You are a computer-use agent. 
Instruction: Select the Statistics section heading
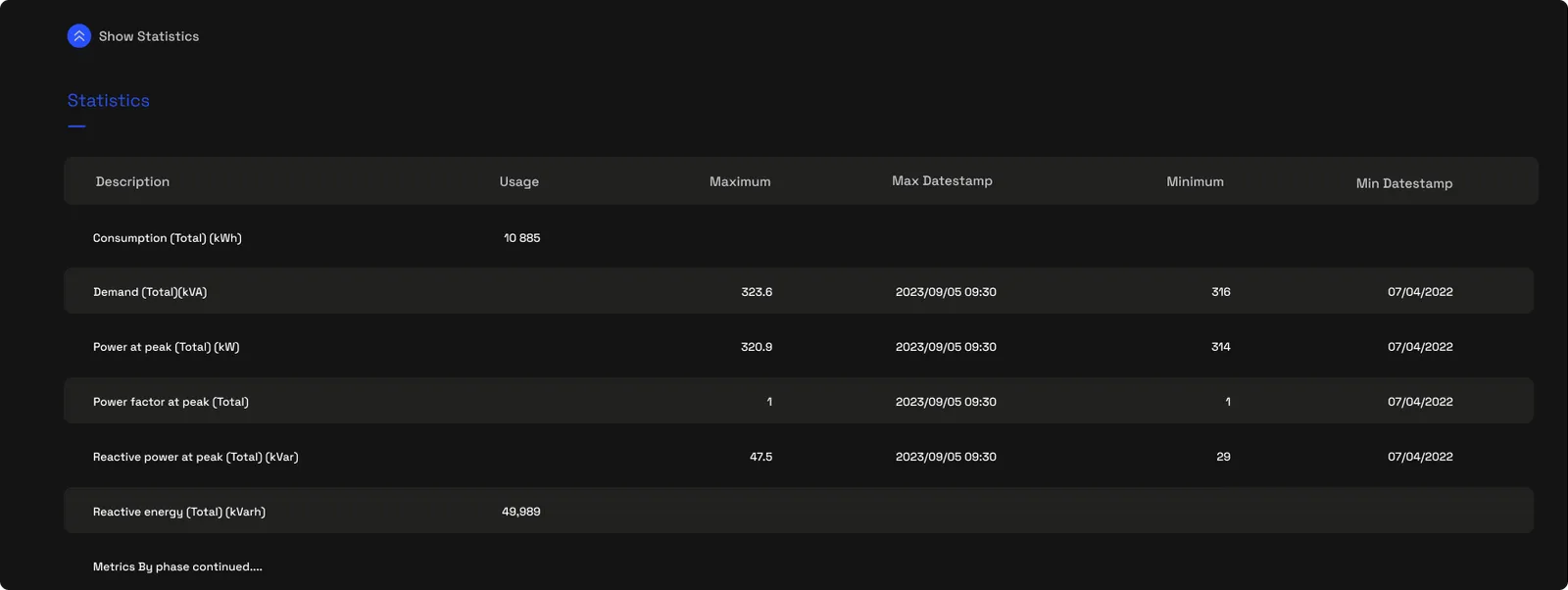tap(109, 100)
